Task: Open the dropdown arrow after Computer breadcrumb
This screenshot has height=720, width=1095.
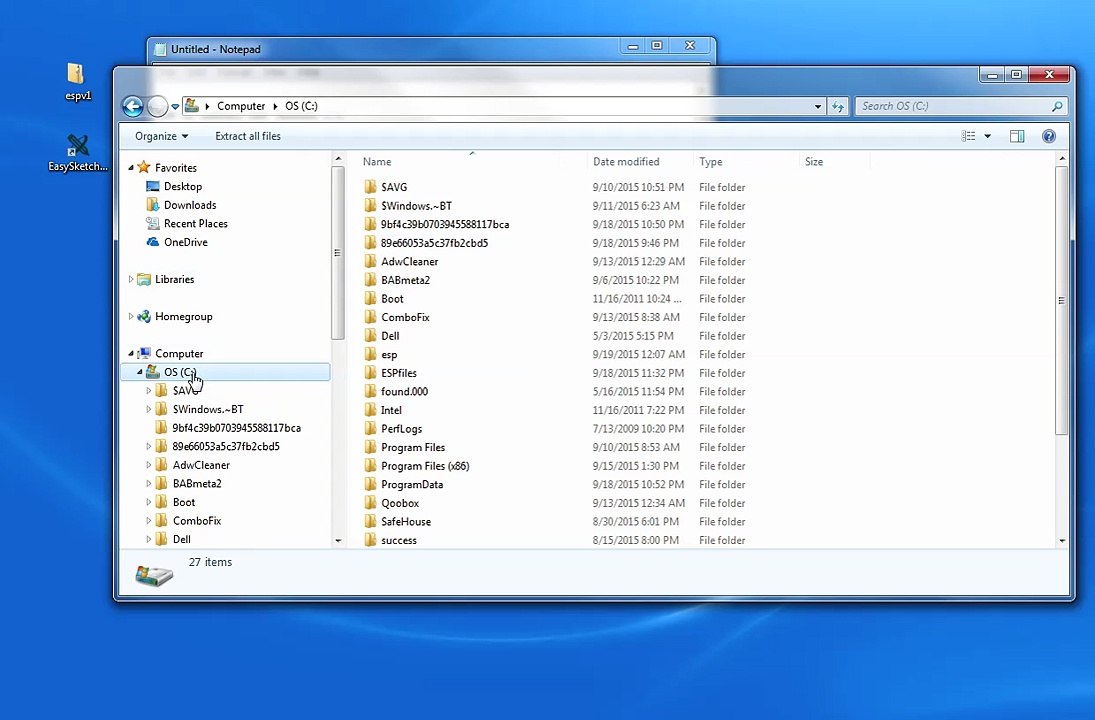Action: click(275, 106)
